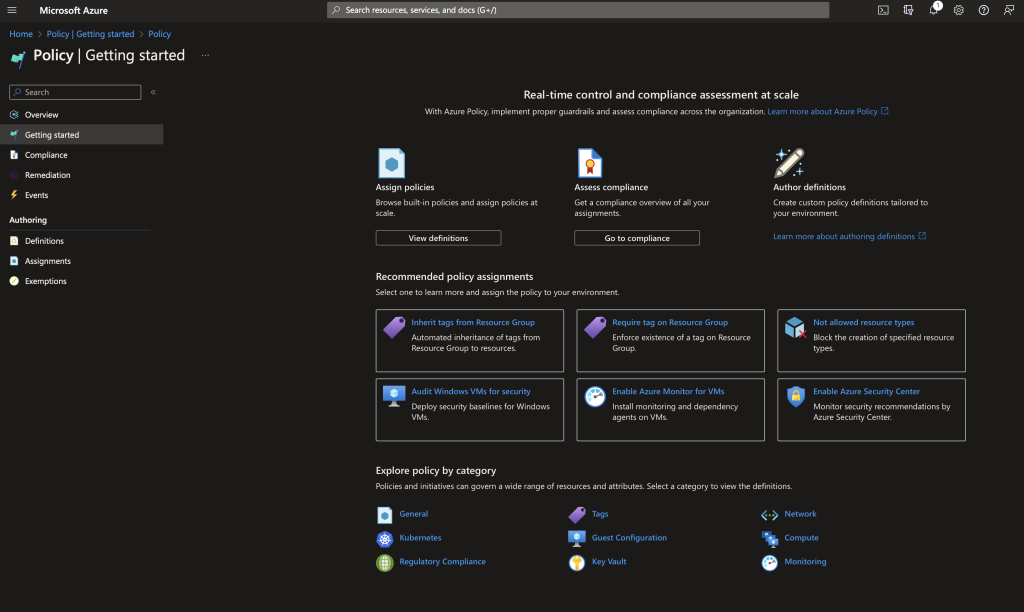Browse the General policy category
Screen dimensions: 1024x612
[x=413, y=514]
